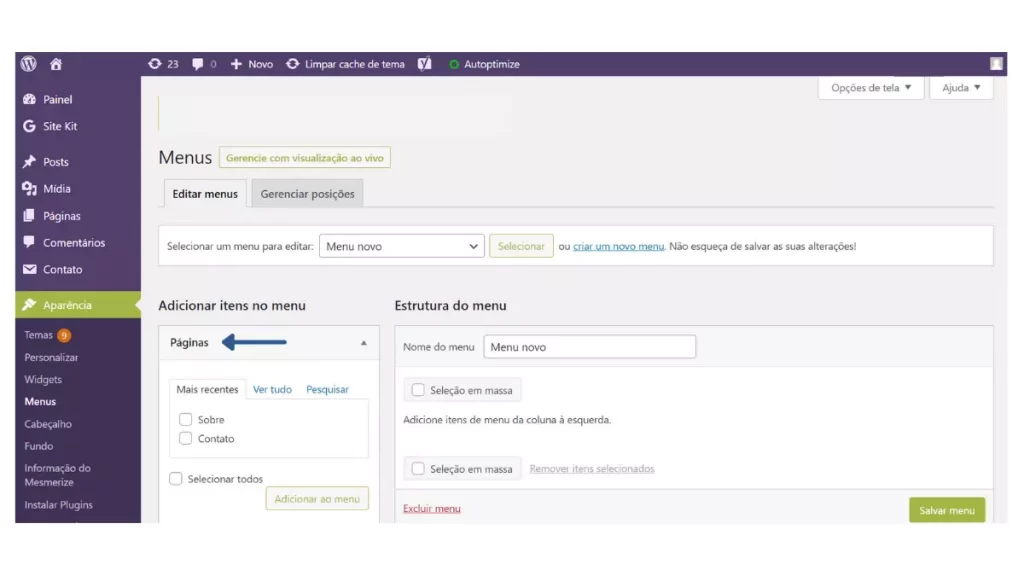Select the Mais recentes tab
The width and height of the screenshot is (1024, 576).
click(207, 389)
